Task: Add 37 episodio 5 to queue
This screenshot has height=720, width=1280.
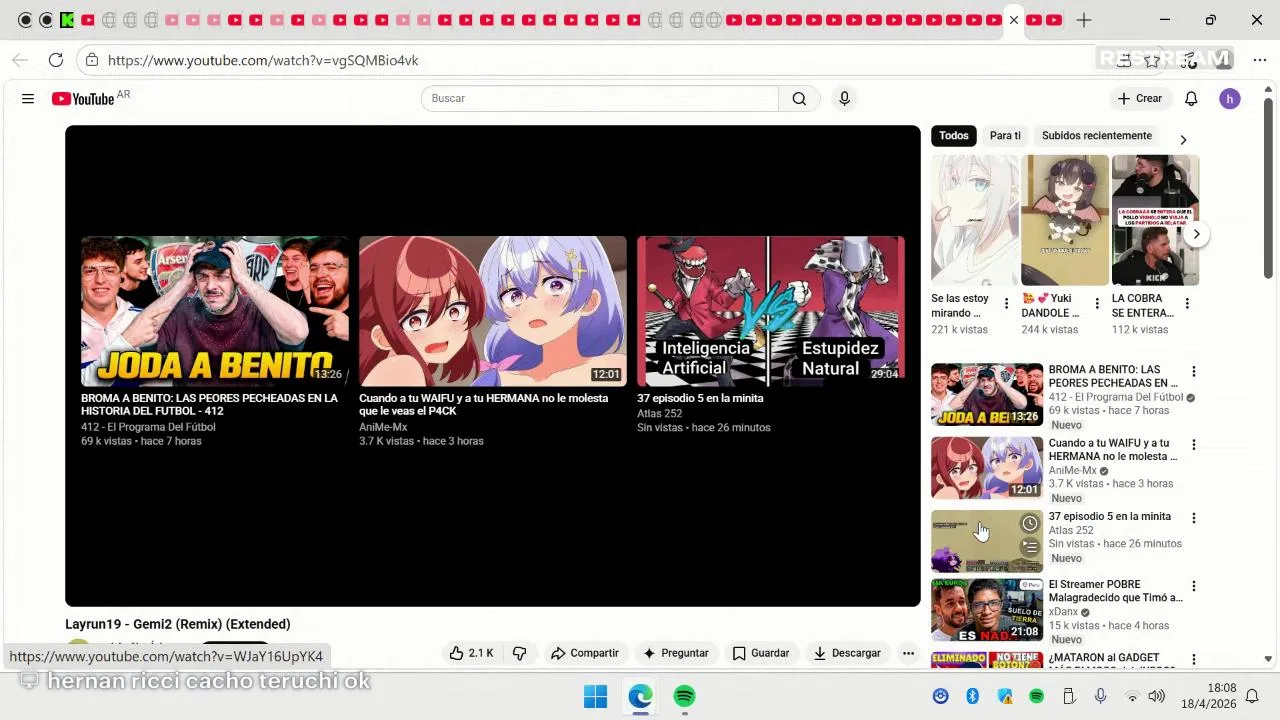Action: coord(1030,547)
